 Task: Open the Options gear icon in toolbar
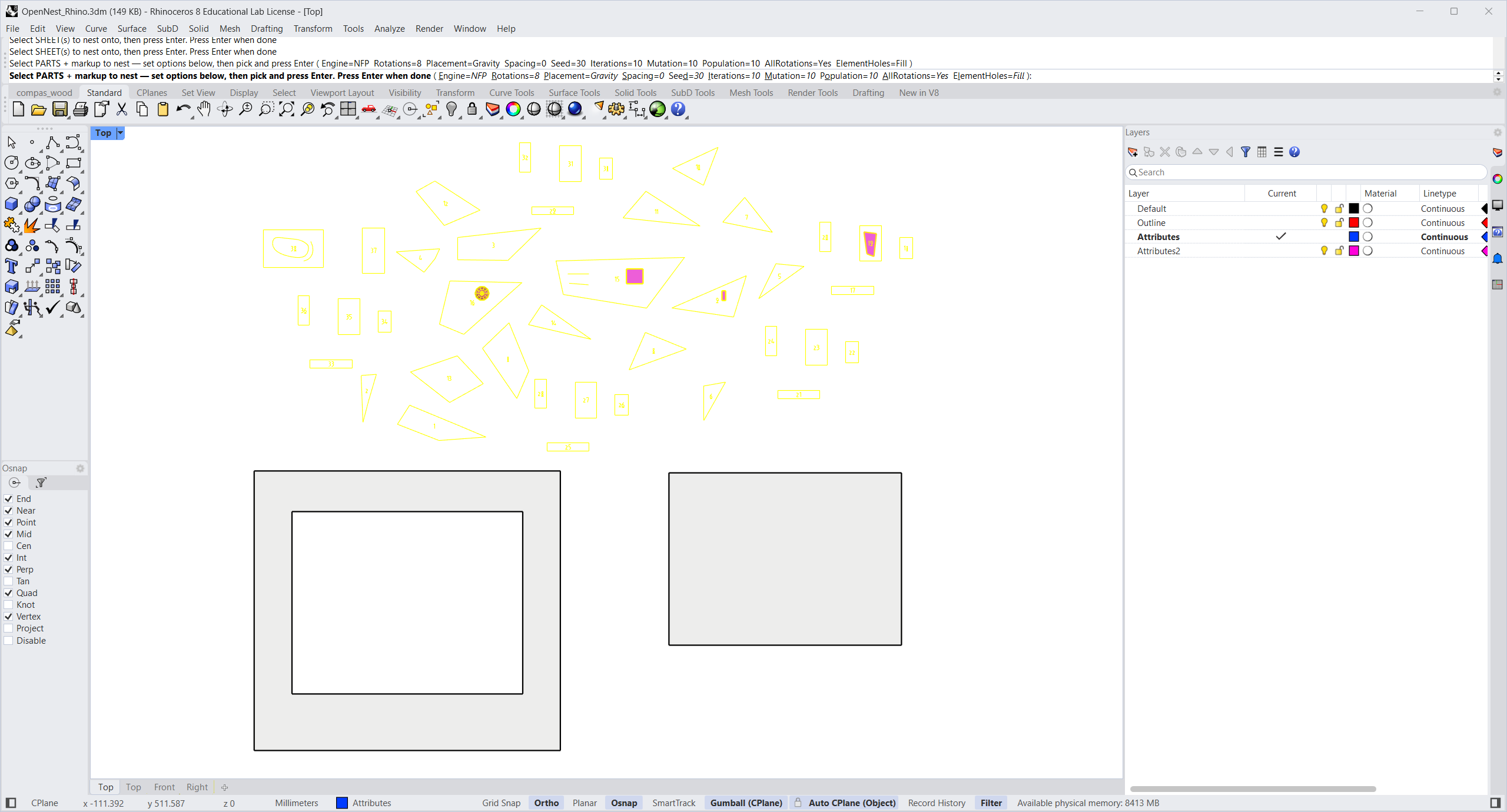(x=616, y=109)
